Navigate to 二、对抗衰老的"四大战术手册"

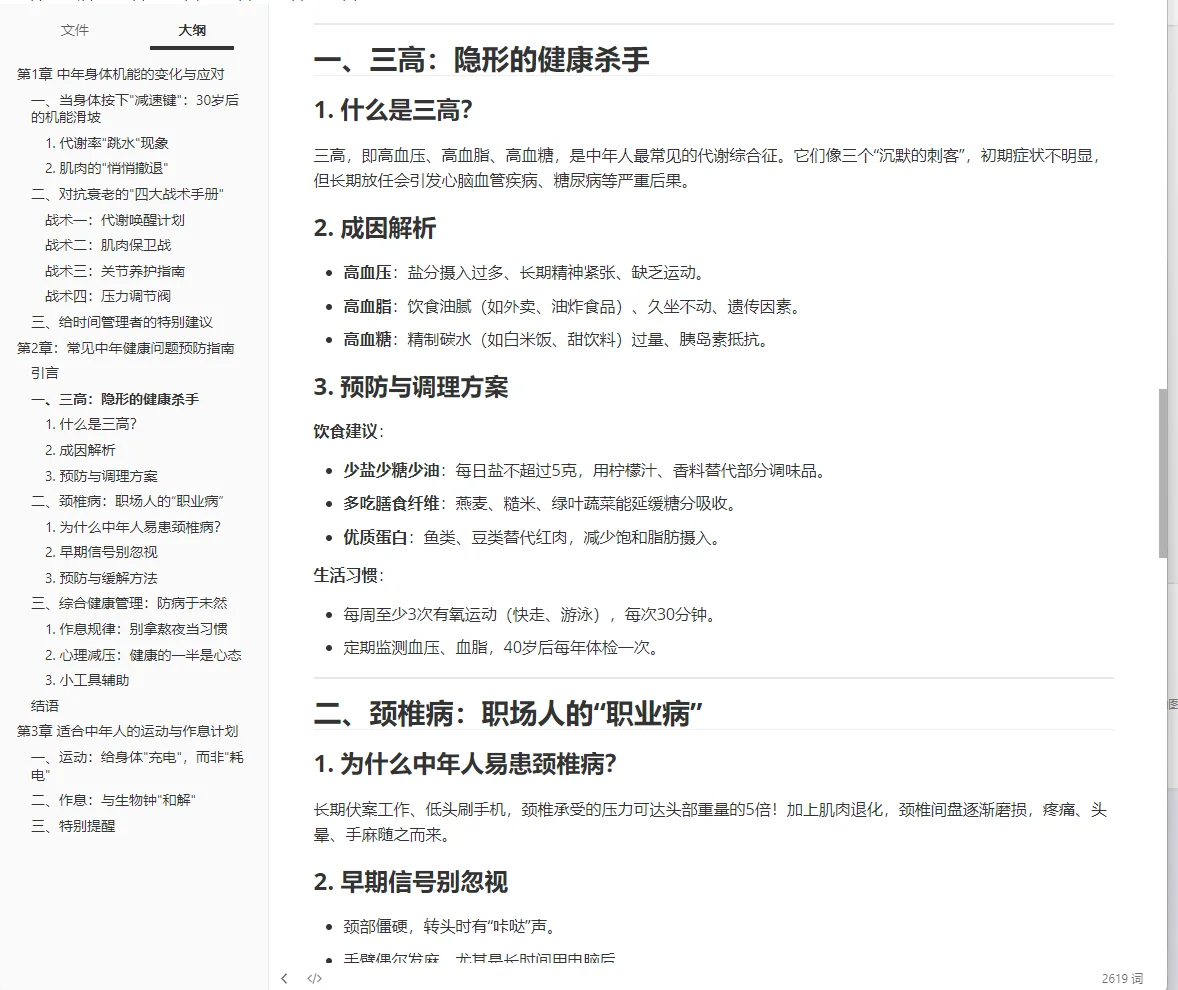pos(127,194)
